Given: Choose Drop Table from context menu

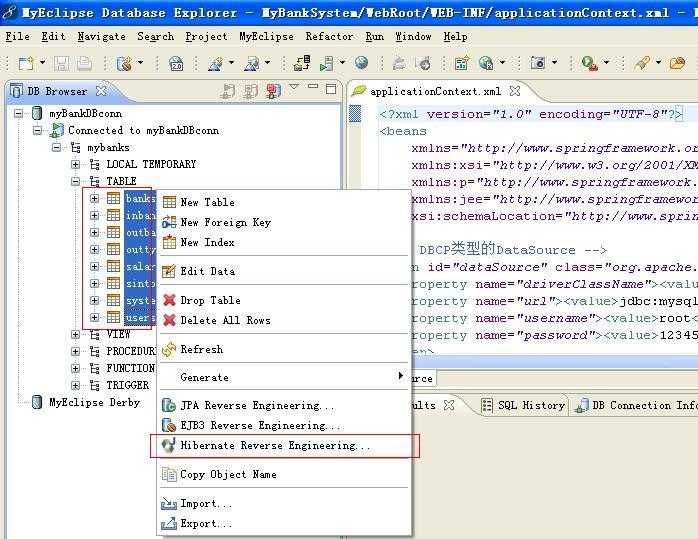Looking at the screenshot, I should pos(284,300).
